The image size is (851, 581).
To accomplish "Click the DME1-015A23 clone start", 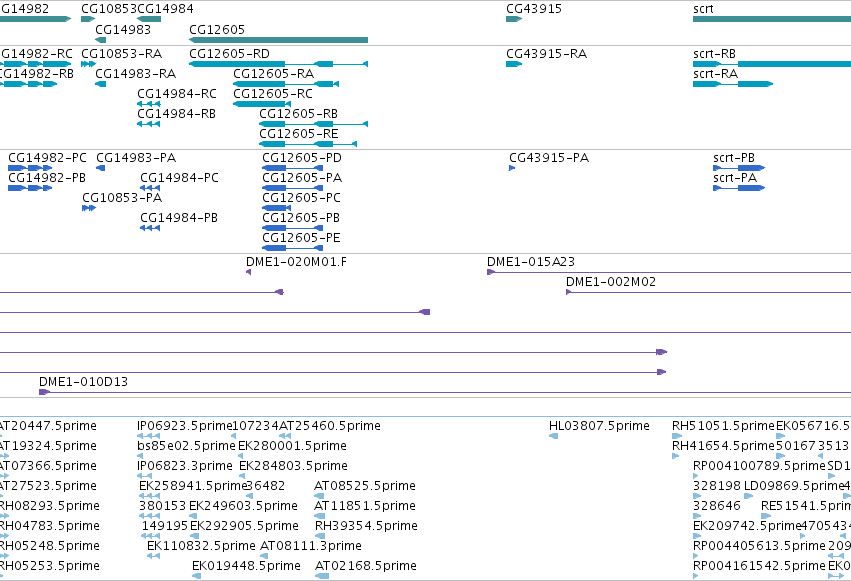I will 491,272.
